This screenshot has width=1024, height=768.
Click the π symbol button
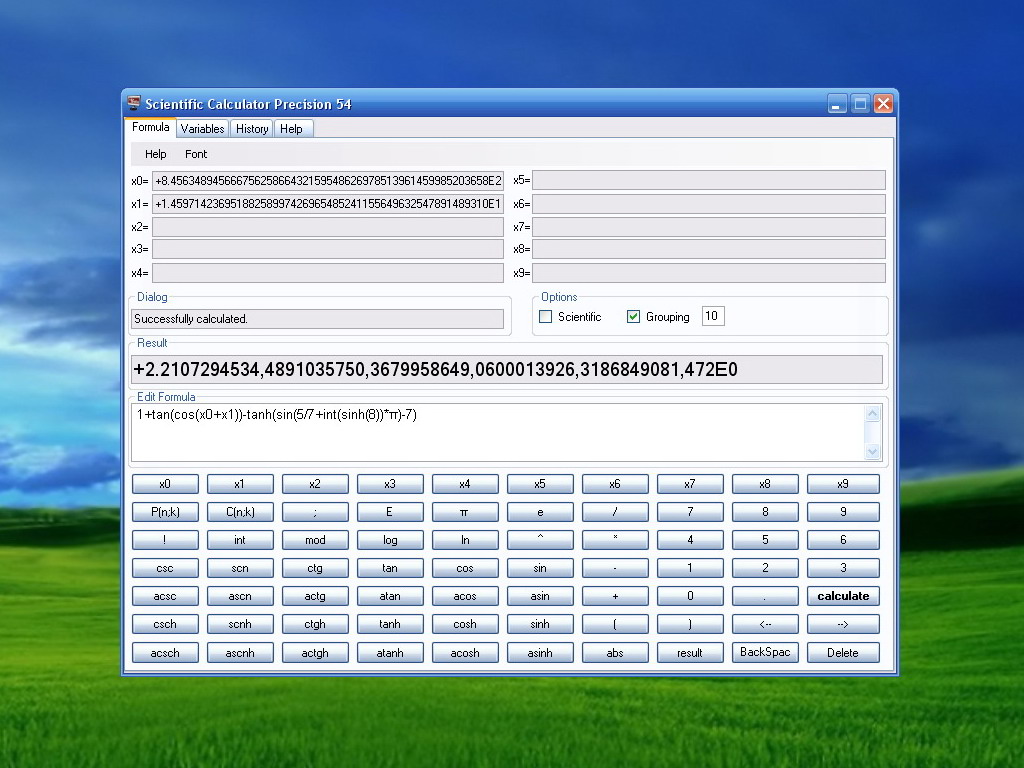pyautogui.click(x=464, y=512)
